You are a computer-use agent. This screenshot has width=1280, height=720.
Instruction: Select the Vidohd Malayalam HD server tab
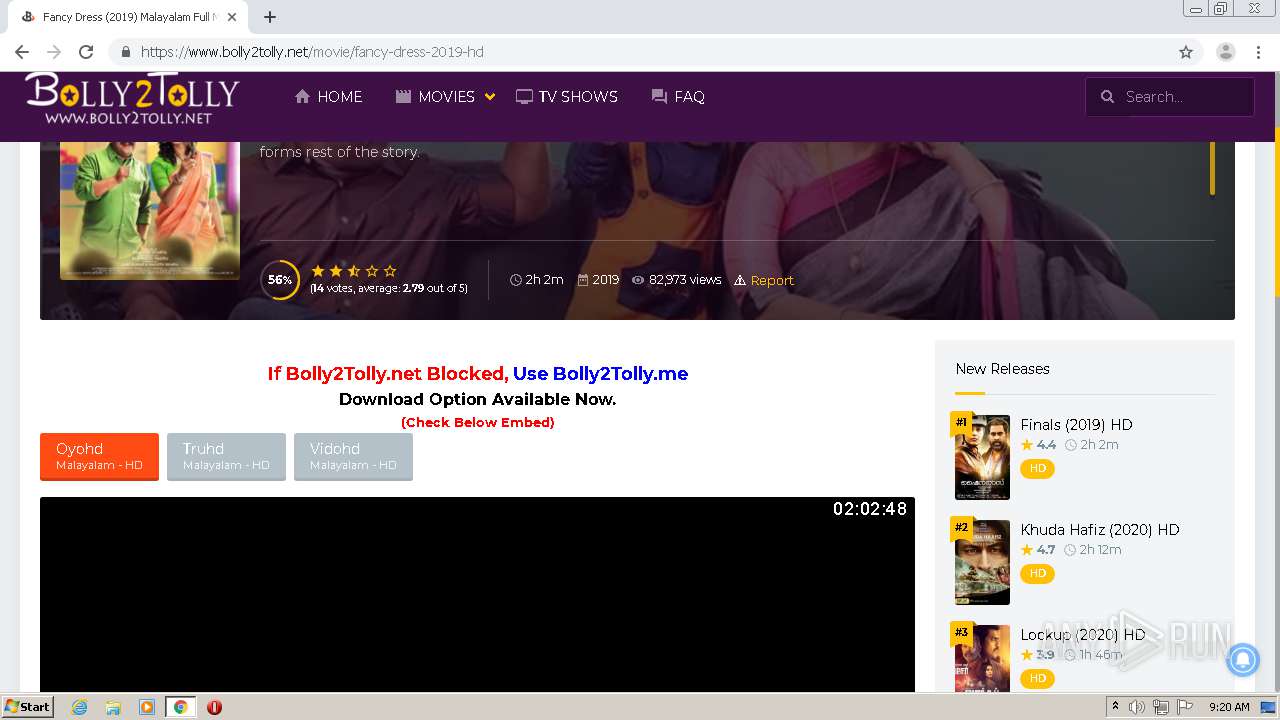click(353, 456)
